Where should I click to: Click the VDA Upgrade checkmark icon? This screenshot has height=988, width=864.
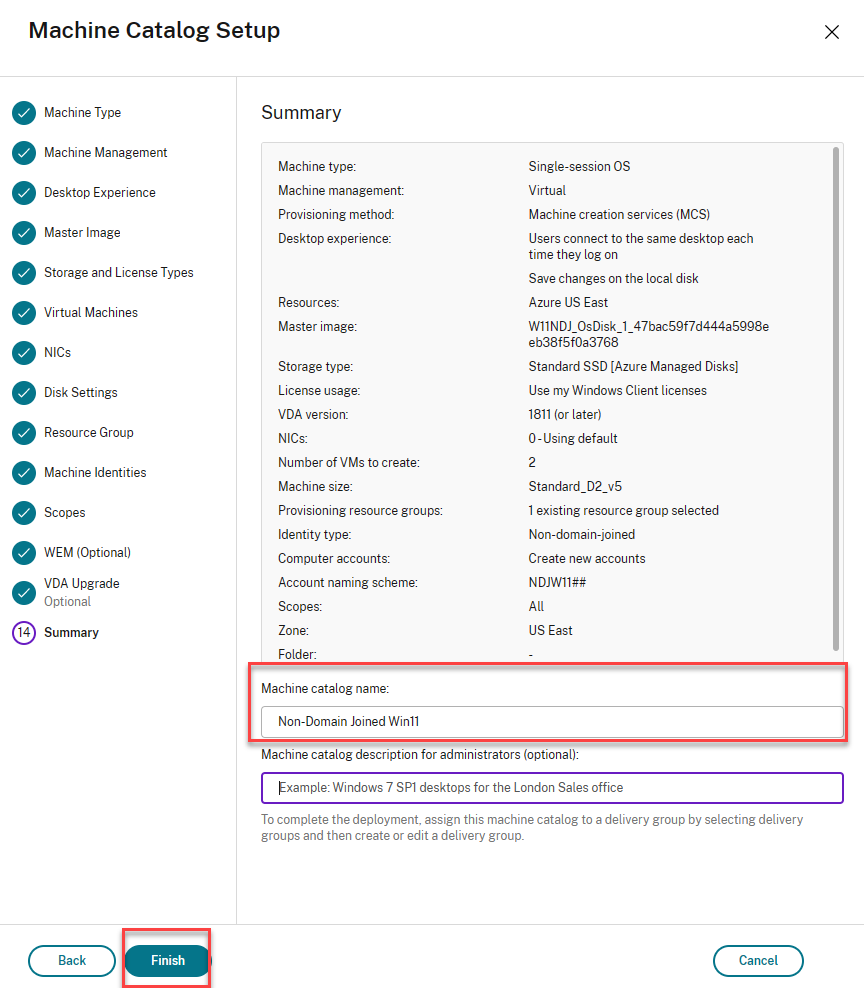tap(24, 592)
